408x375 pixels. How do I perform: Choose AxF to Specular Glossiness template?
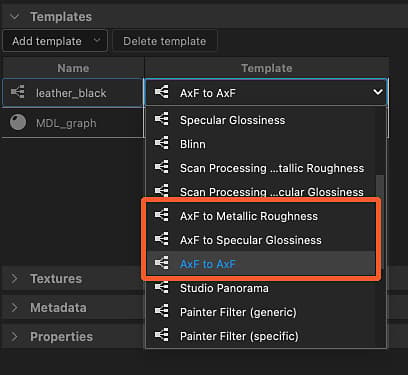pos(261,240)
